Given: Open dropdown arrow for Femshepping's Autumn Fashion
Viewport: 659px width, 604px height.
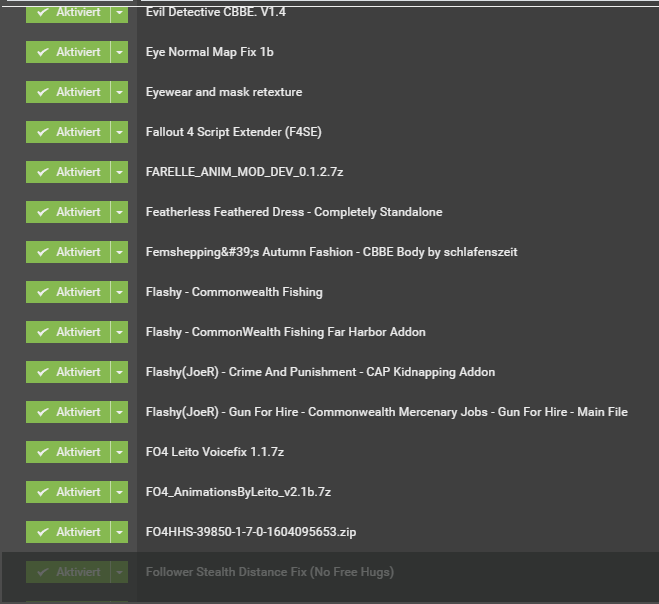Looking at the screenshot, I should [x=119, y=252].
